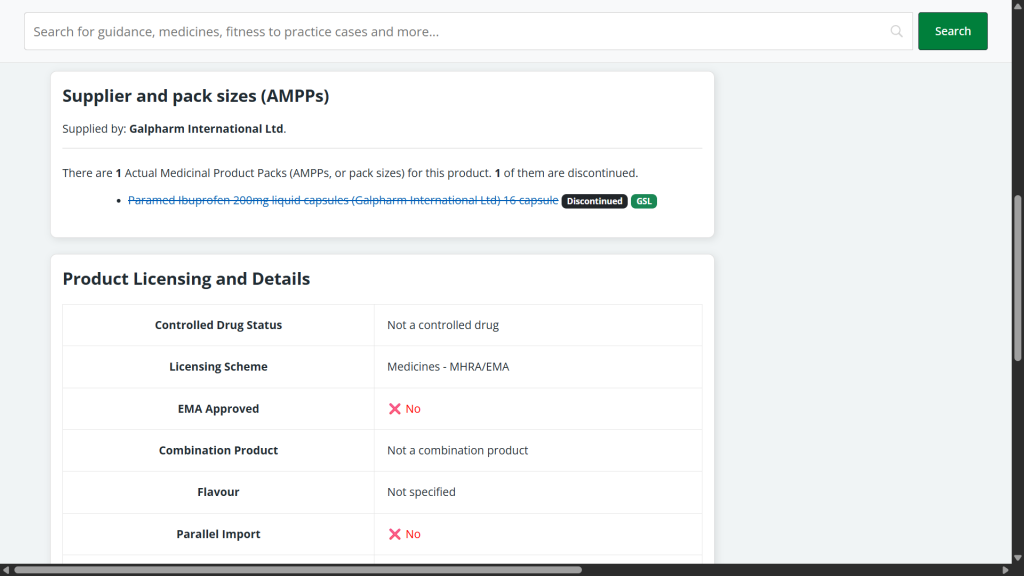Image resolution: width=1024 pixels, height=576 pixels.
Task: Click the horizontal scrollbar track right of thumb
Action: (800, 570)
